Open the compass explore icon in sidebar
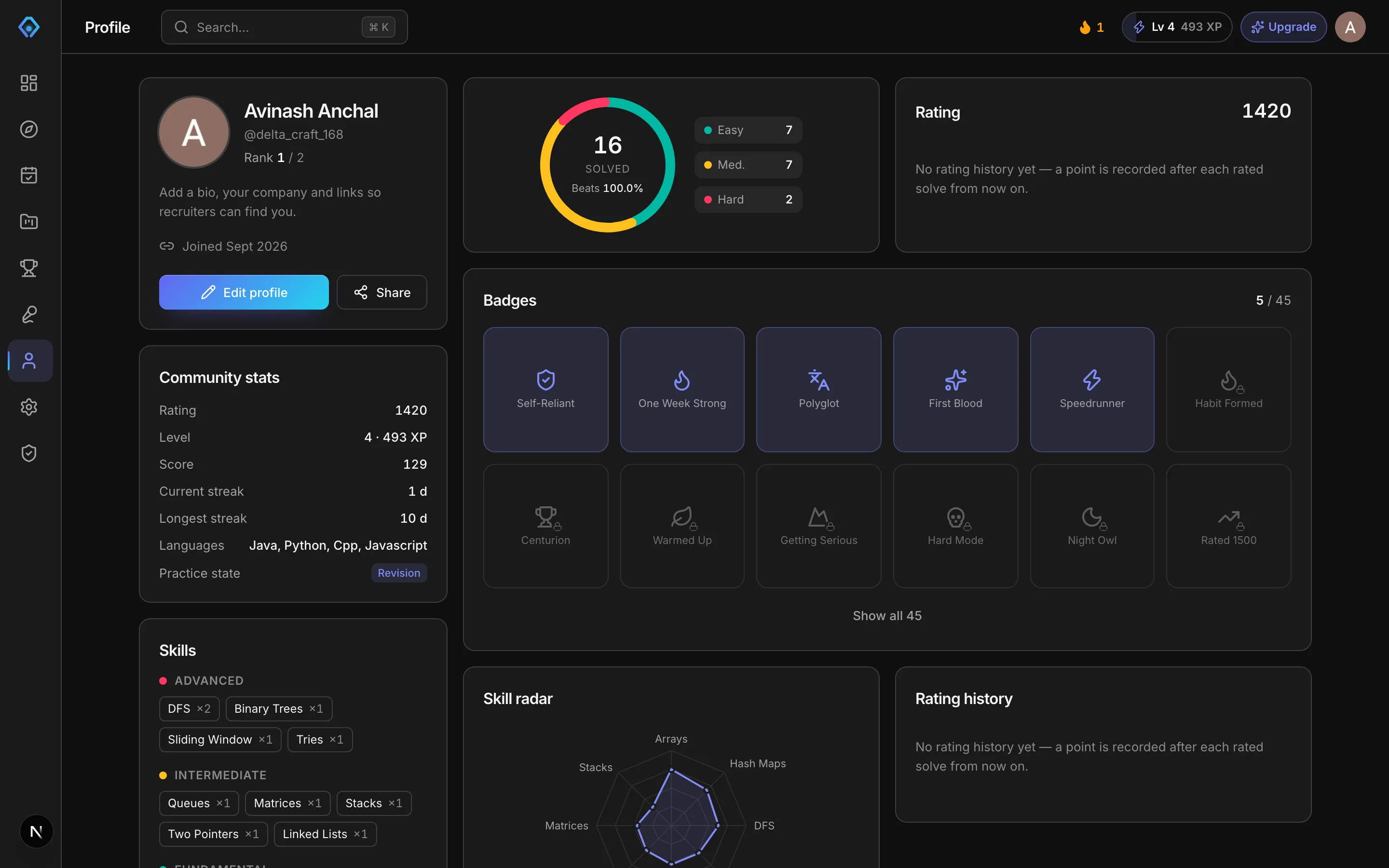Viewport: 1389px width, 868px height. (x=29, y=129)
